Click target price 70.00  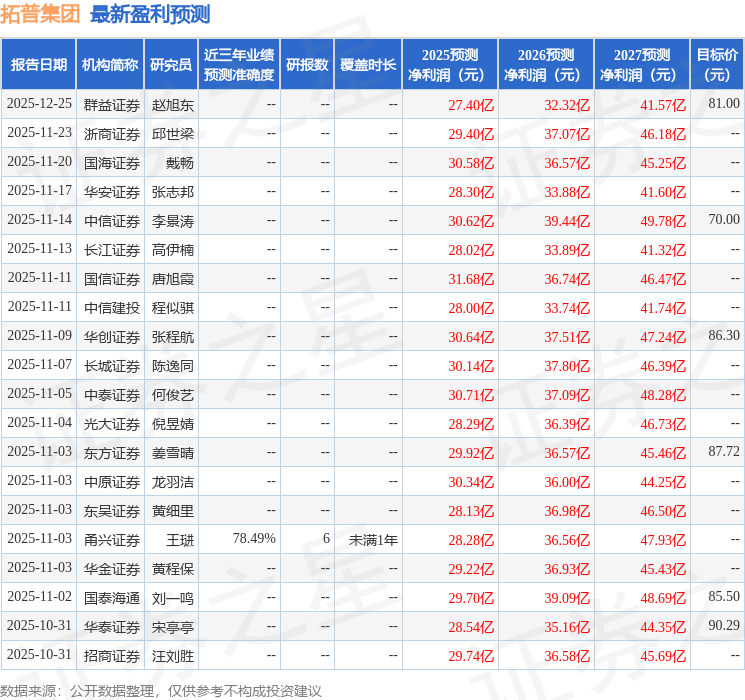(724, 220)
